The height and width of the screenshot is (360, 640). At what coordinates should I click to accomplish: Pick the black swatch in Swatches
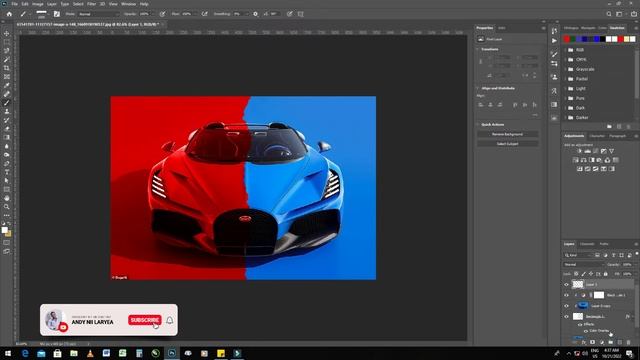click(x=602, y=39)
